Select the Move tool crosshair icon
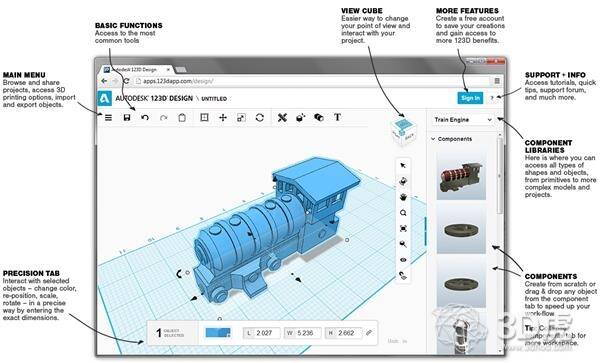 coord(223,117)
